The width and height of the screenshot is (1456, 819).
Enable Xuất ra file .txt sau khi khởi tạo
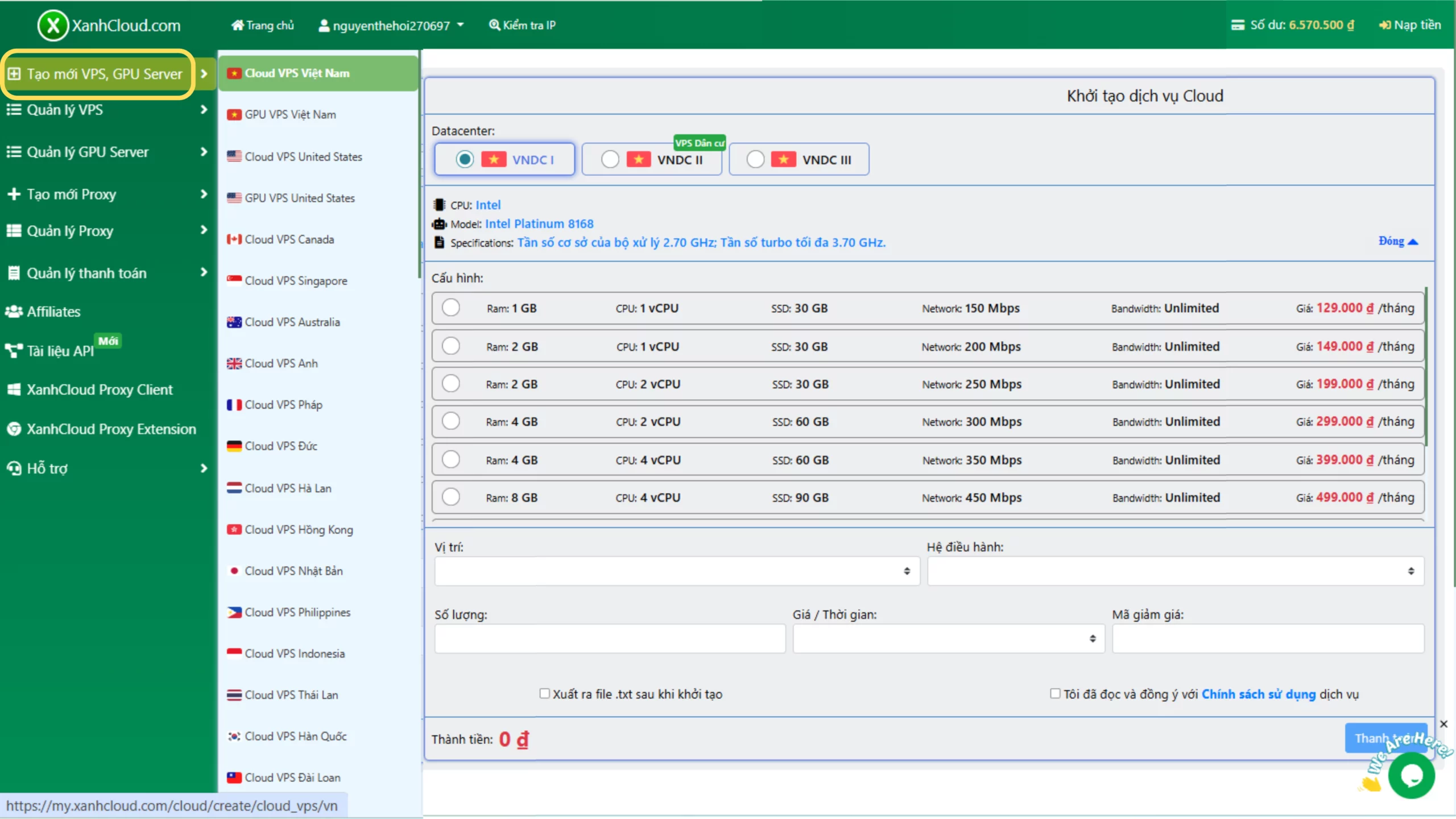[544, 694]
